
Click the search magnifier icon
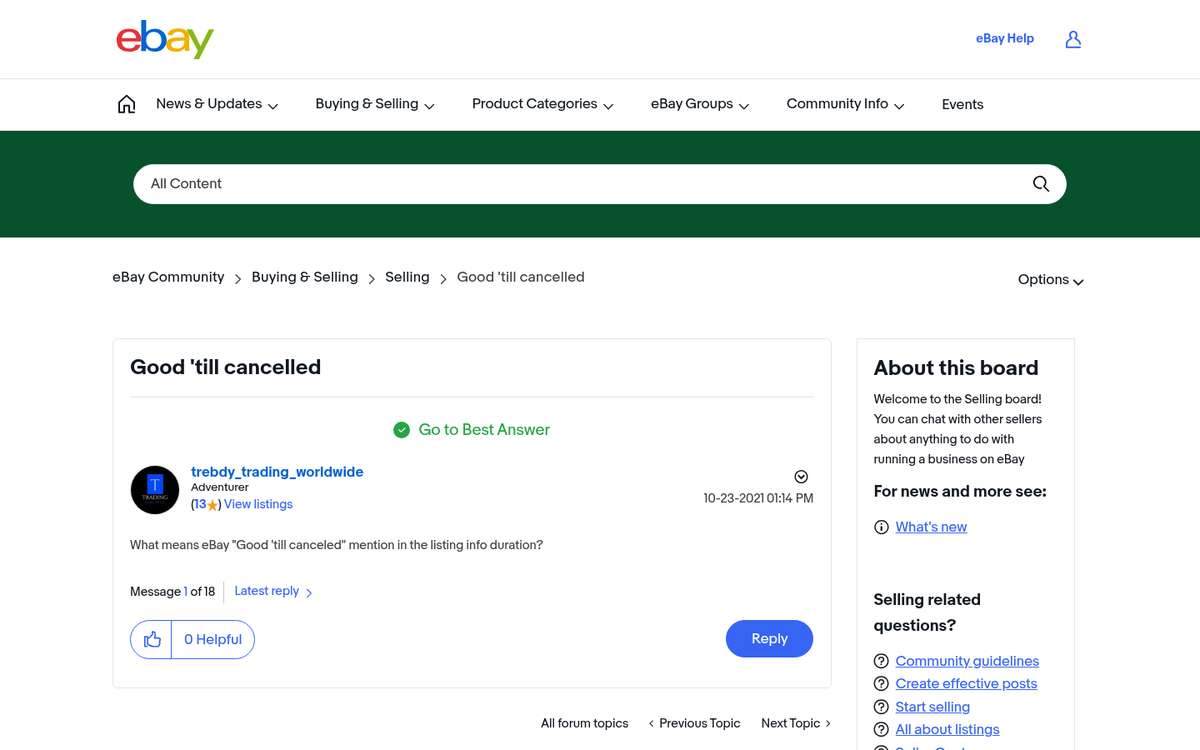[x=1040, y=184]
